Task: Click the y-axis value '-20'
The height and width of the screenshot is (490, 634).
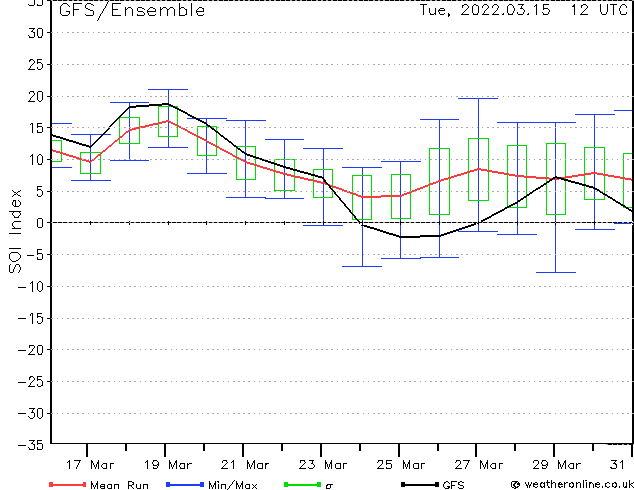Action: (x=31, y=350)
